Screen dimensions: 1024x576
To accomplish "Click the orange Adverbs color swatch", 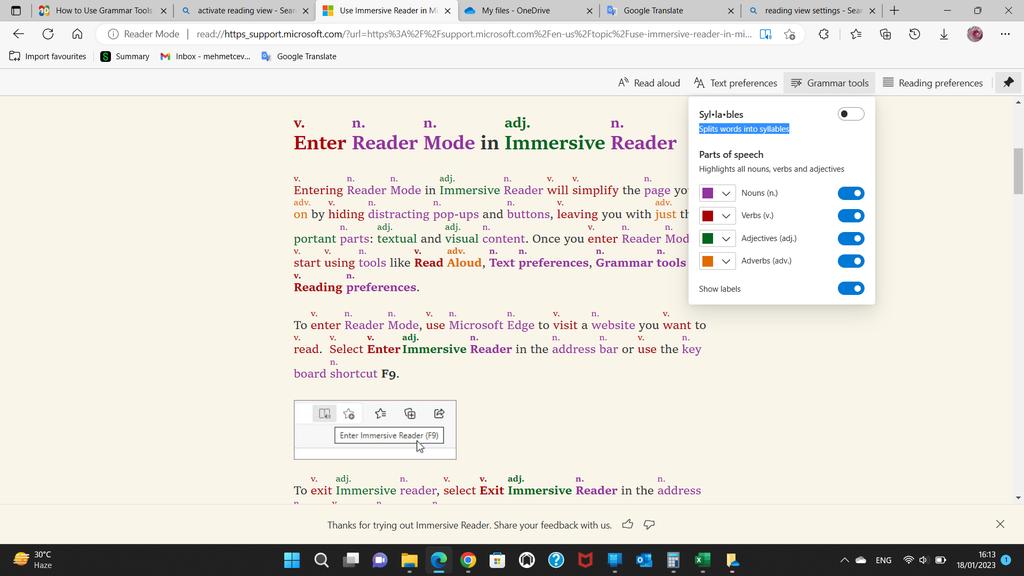I will pos(707,261).
